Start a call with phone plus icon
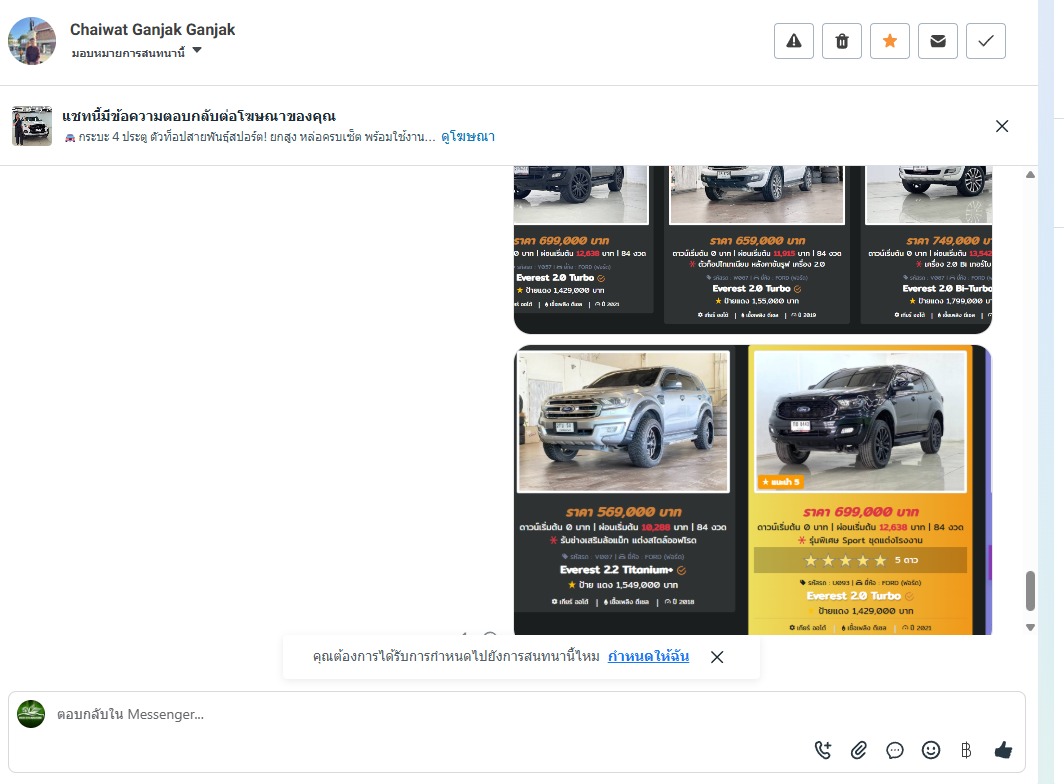The height and width of the screenshot is (784, 1064). [x=823, y=750]
